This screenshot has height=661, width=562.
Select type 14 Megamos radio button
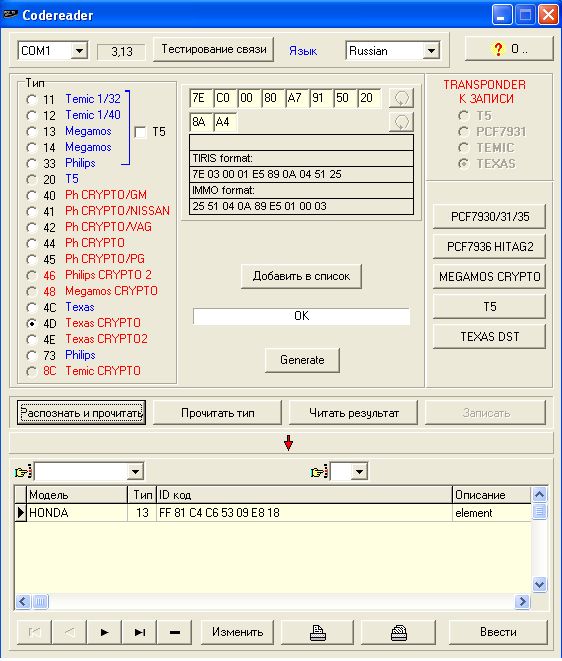[x=31, y=148]
